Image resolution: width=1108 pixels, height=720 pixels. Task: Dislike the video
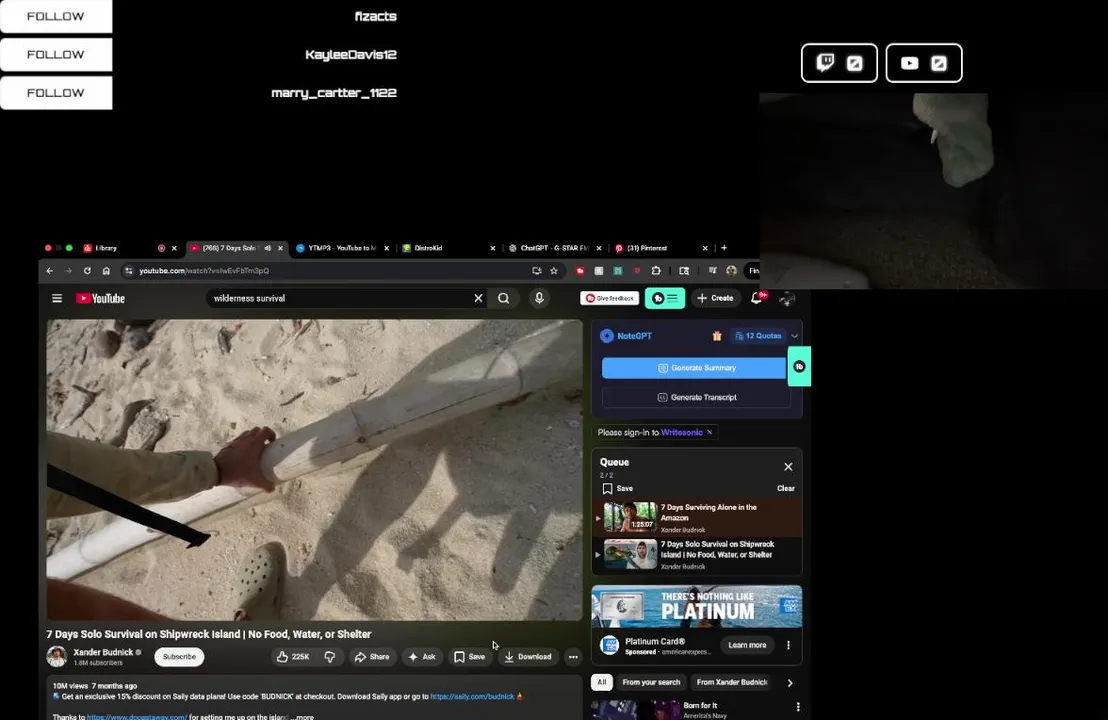coord(330,656)
